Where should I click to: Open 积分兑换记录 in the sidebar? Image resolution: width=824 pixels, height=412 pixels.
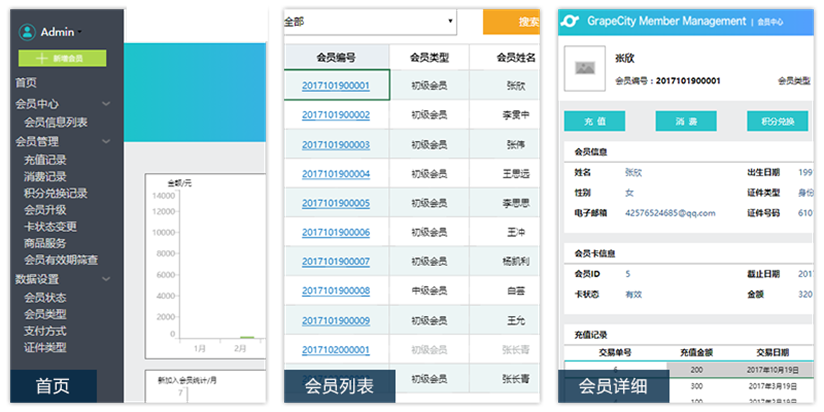tap(55, 193)
